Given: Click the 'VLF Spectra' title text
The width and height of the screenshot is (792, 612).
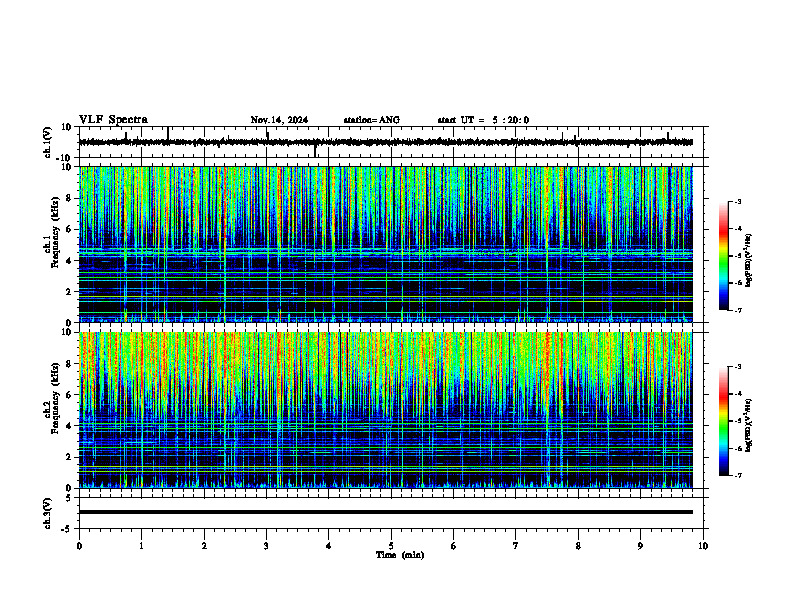Looking at the screenshot, I should [x=113, y=120].
